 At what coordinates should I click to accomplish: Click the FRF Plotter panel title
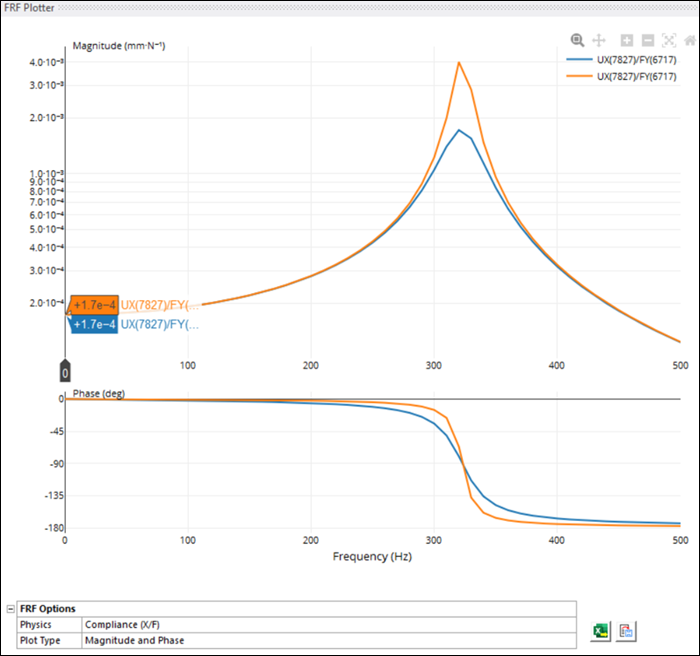point(30,7)
